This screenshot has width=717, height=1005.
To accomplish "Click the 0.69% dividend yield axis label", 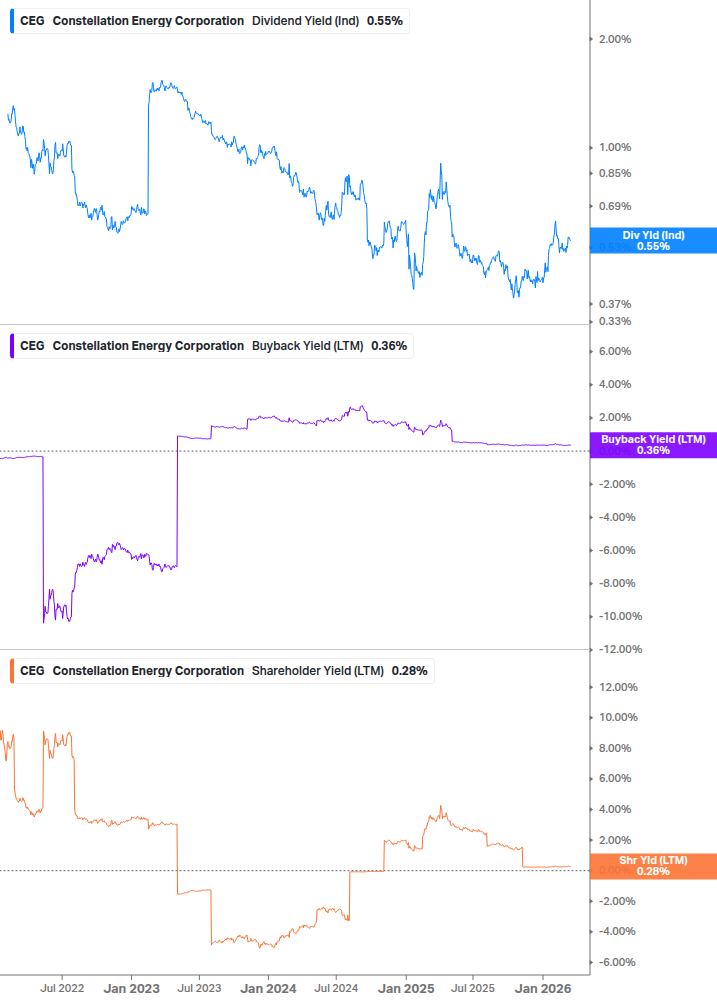I will 615,206.
